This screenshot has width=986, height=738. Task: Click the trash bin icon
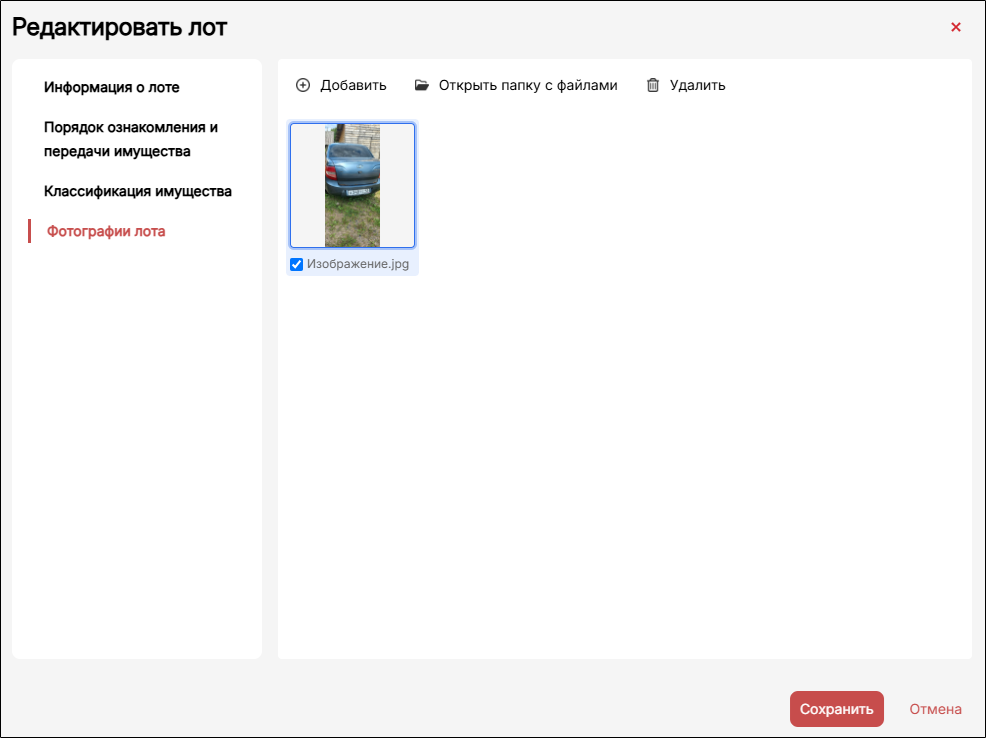coord(653,85)
